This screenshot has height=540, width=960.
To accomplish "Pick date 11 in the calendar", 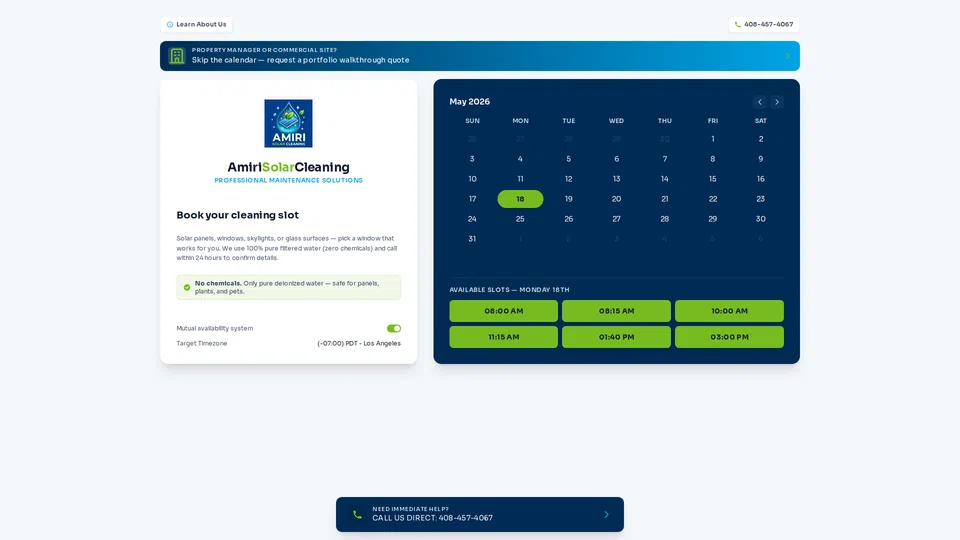I will coord(520,179).
